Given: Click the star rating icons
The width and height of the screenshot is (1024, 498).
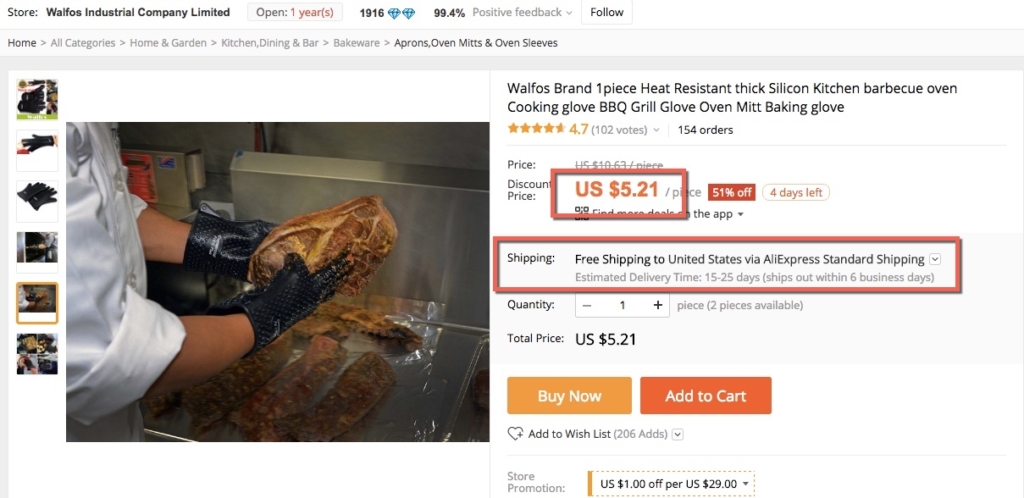Looking at the screenshot, I should click(x=536, y=129).
